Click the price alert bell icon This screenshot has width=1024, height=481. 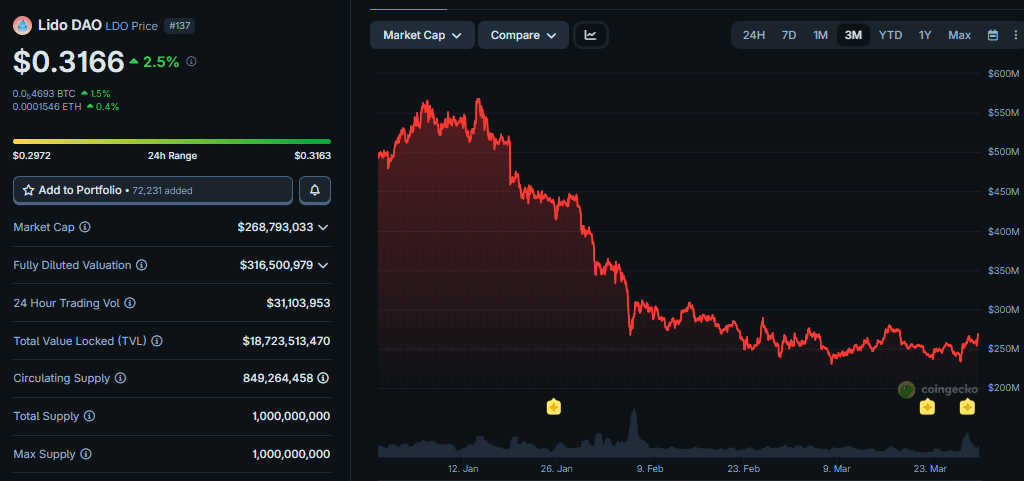(x=315, y=190)
